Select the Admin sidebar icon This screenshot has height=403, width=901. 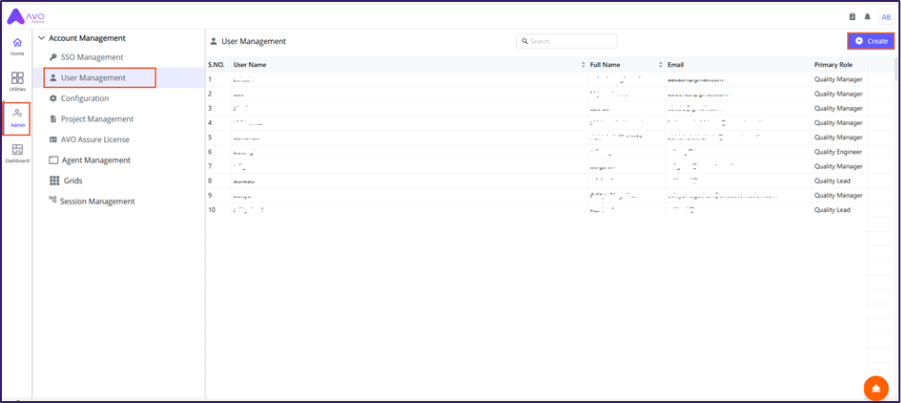click(x=17, y=117)
